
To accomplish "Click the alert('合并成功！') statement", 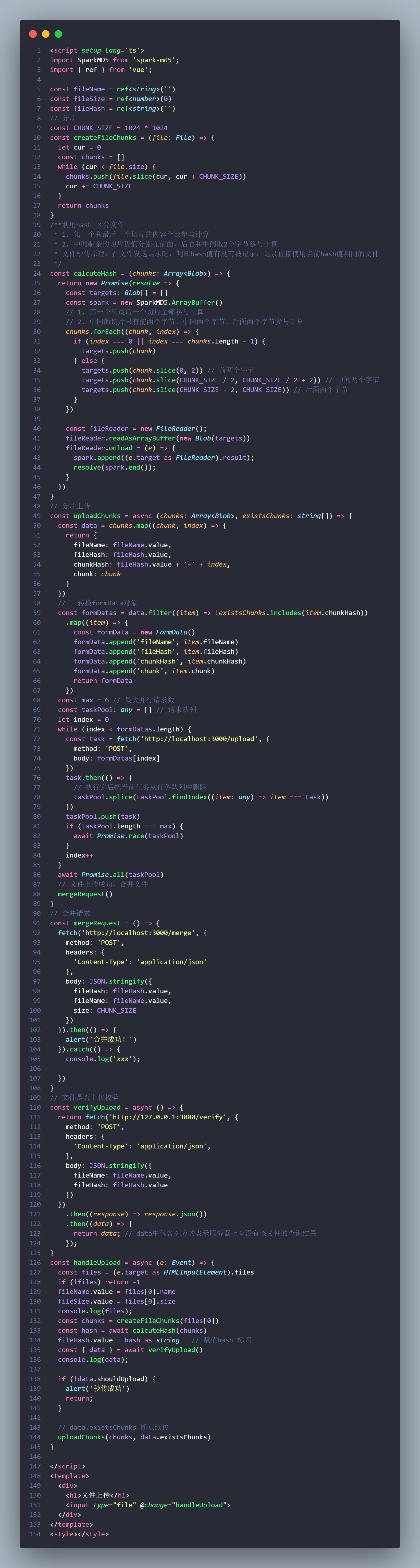I will pos(101,1040).
